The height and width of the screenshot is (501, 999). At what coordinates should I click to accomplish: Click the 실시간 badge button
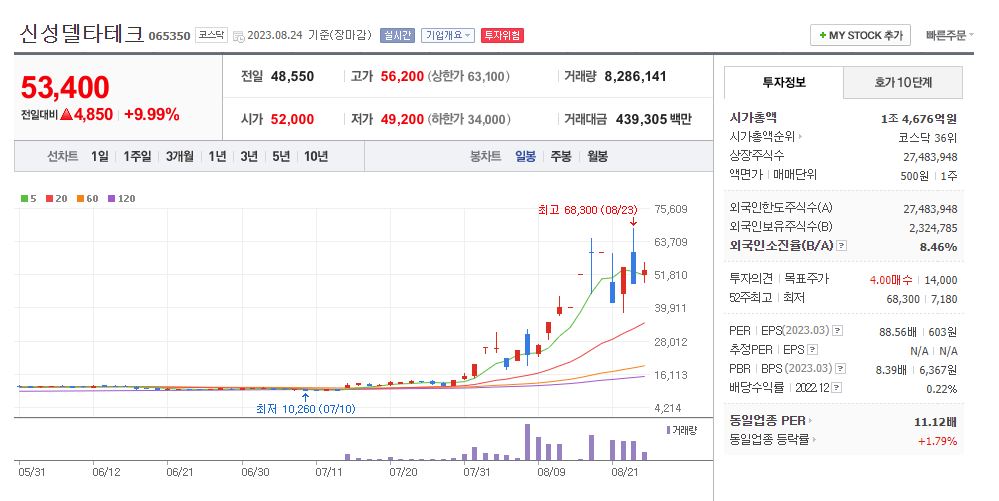click(397, 36)
